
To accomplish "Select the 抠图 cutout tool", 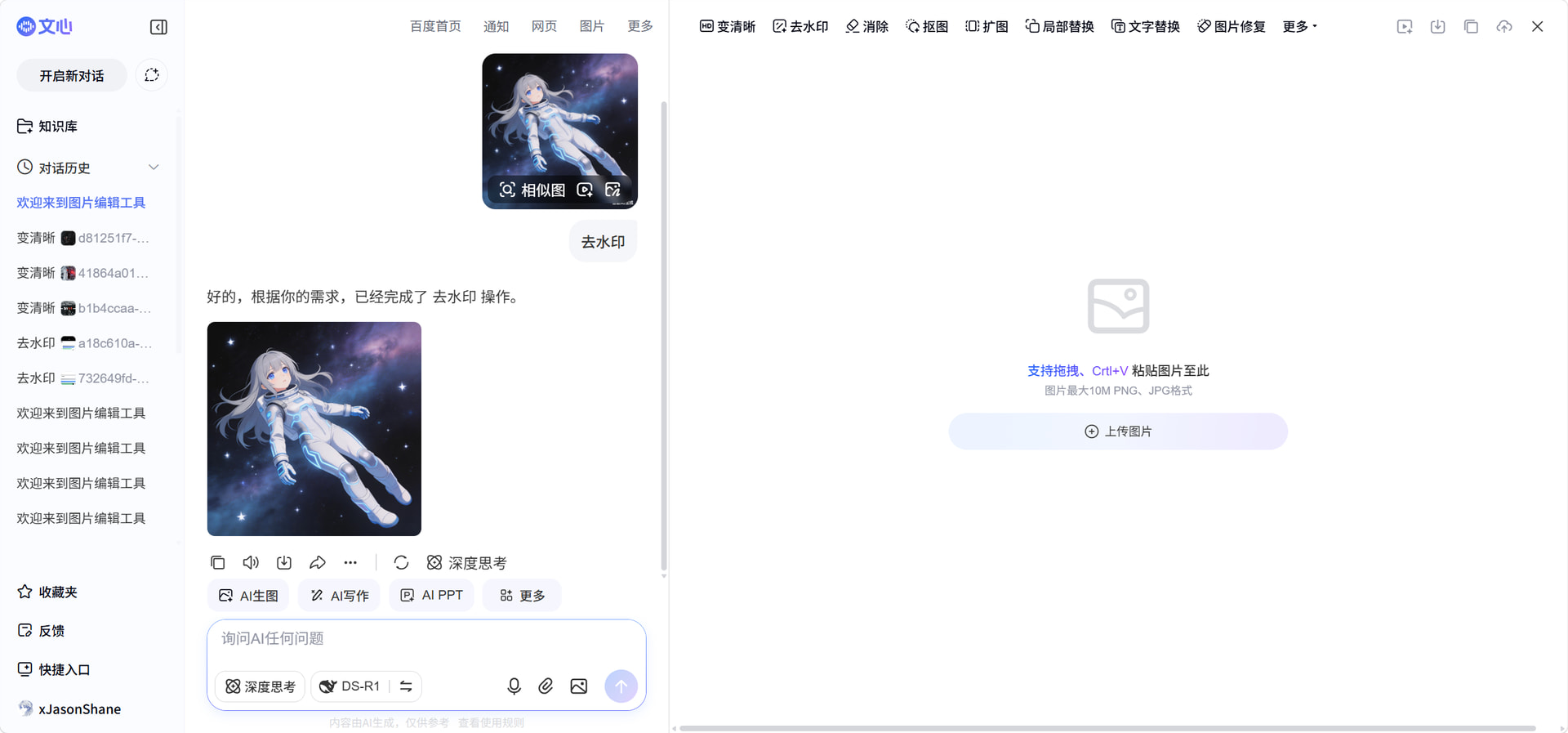I will tap(927, 26).
